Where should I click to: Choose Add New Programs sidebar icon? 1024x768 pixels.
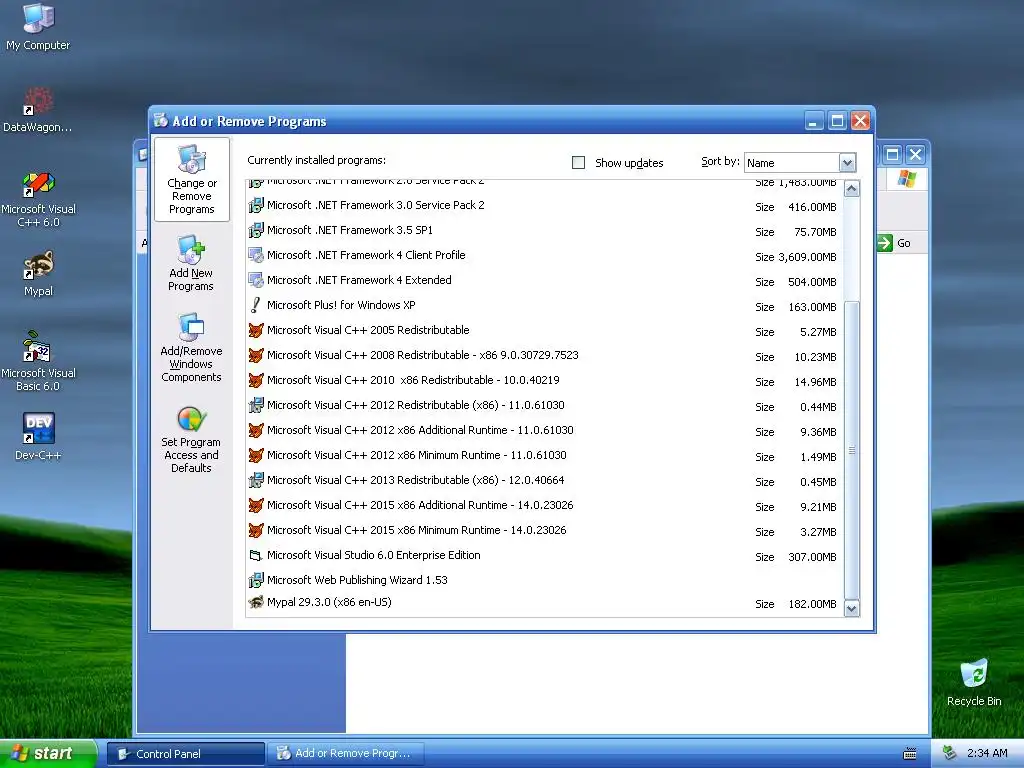pos(191,249)
